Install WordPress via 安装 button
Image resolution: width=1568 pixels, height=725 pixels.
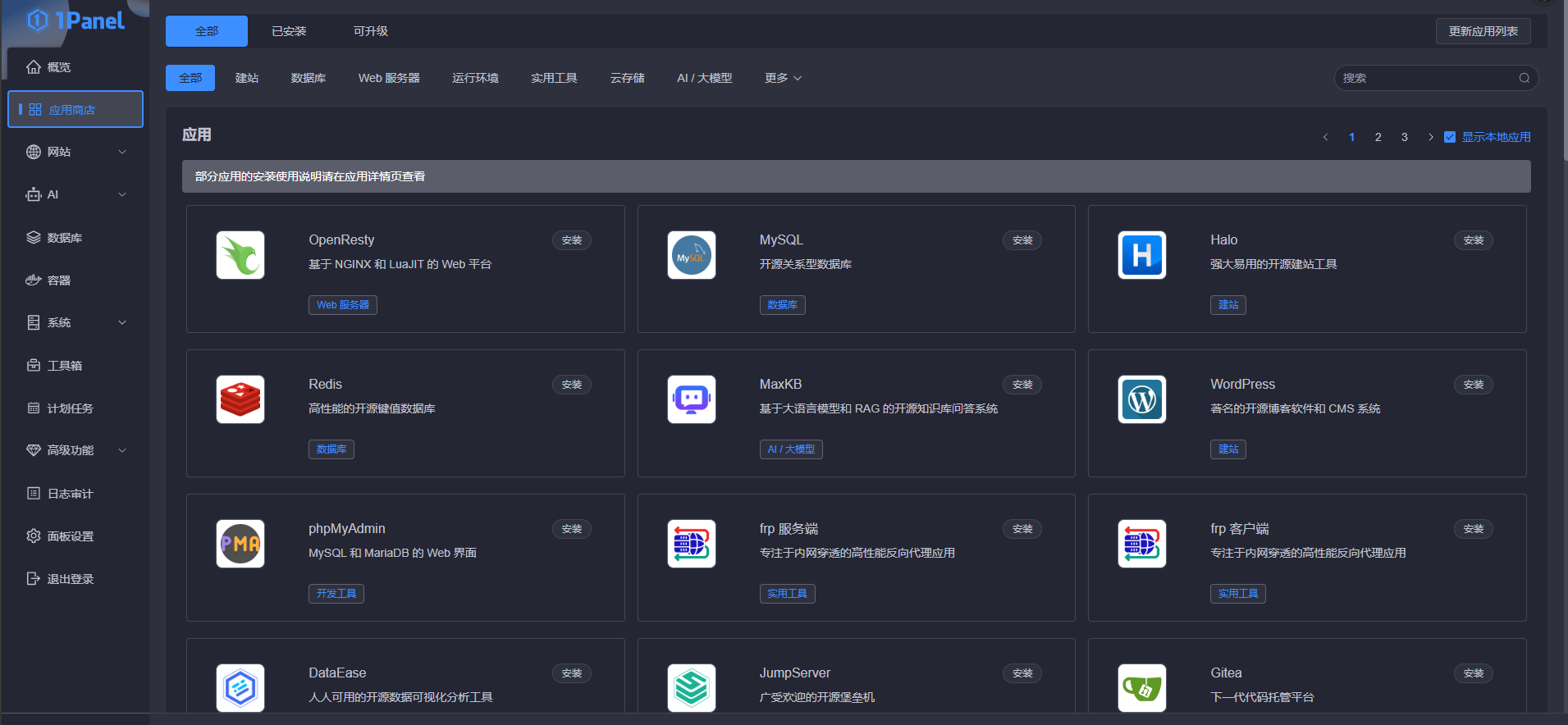1474,385
